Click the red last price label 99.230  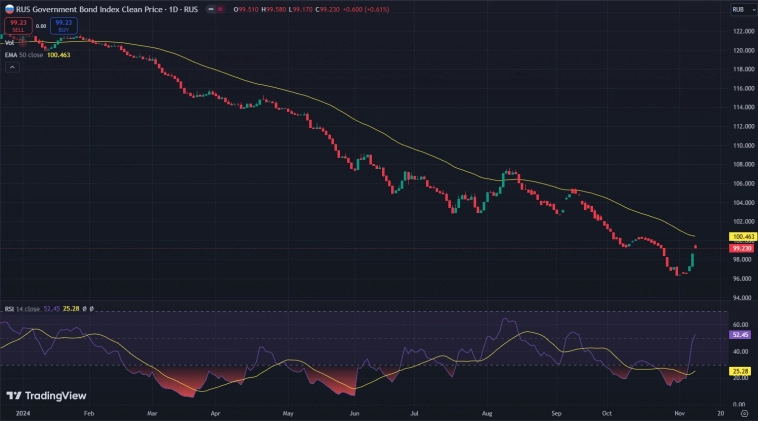[x=741, y=248]
